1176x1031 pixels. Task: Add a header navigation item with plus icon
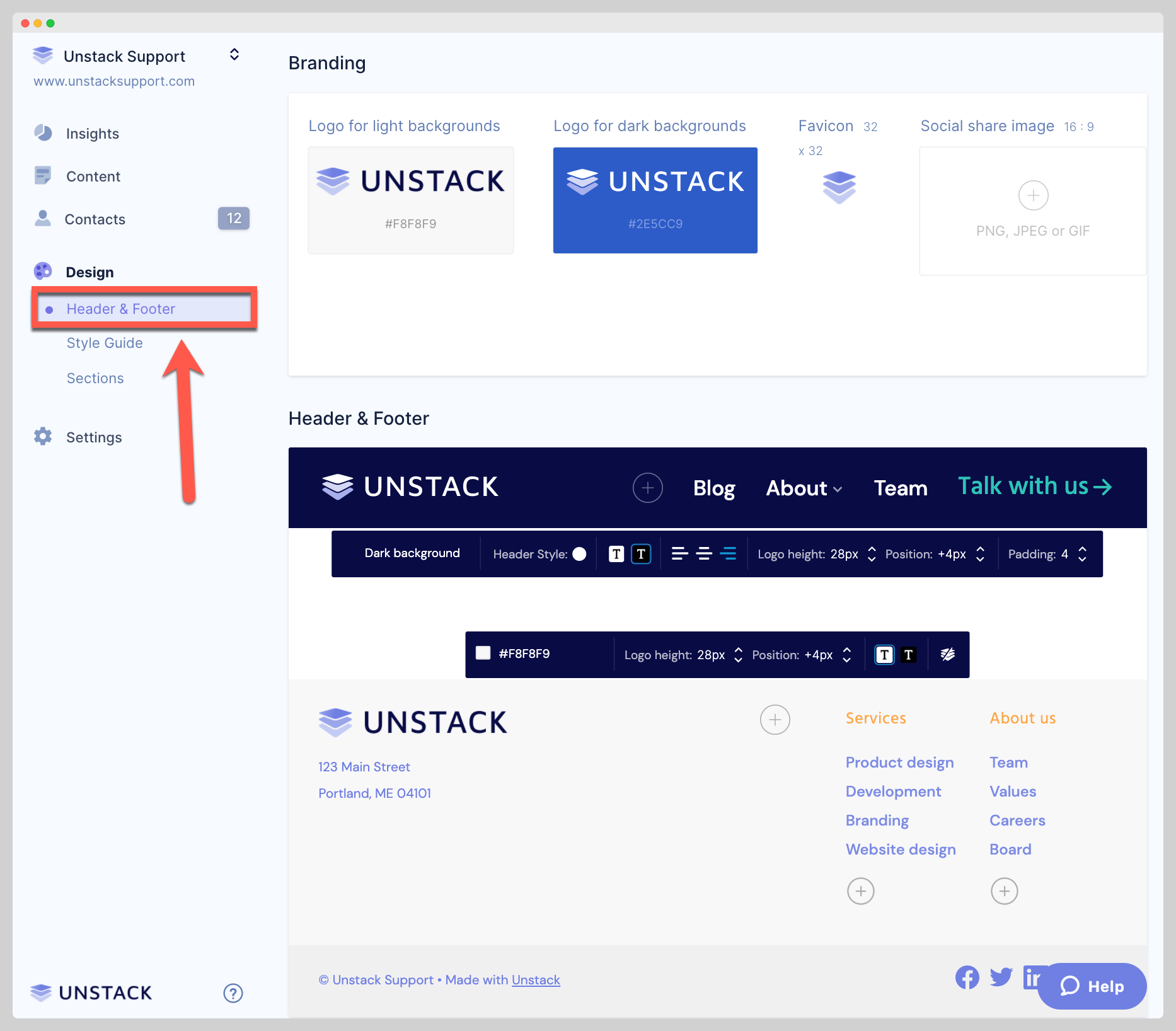pos(647,488)
